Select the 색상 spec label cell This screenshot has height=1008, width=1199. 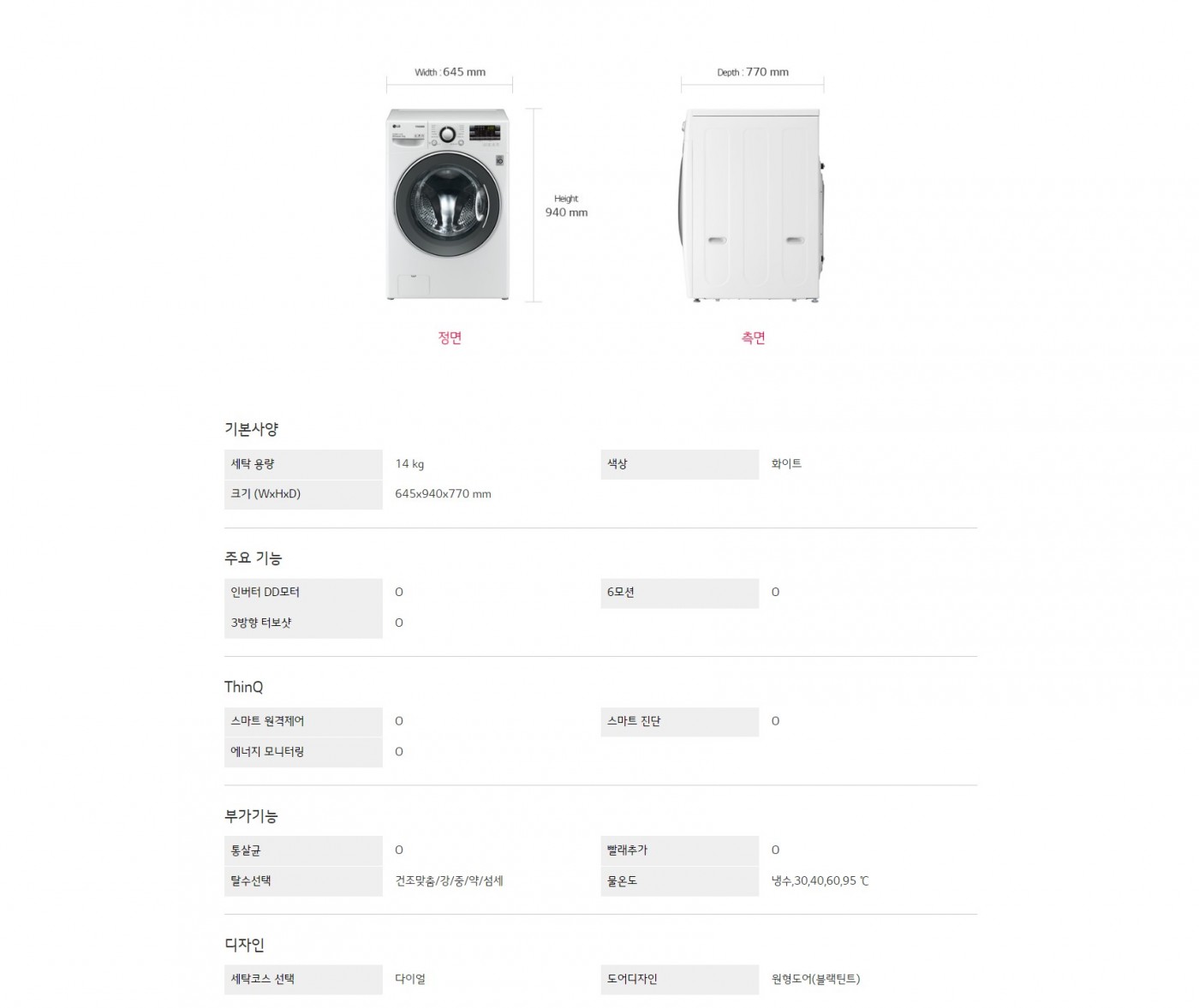coord(679,464)
